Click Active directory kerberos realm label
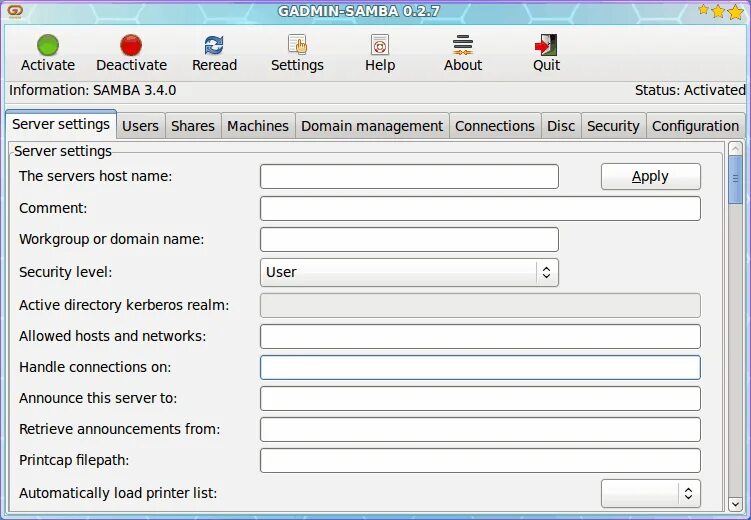Screen dimensions: 751x520 tap(124, 305)
